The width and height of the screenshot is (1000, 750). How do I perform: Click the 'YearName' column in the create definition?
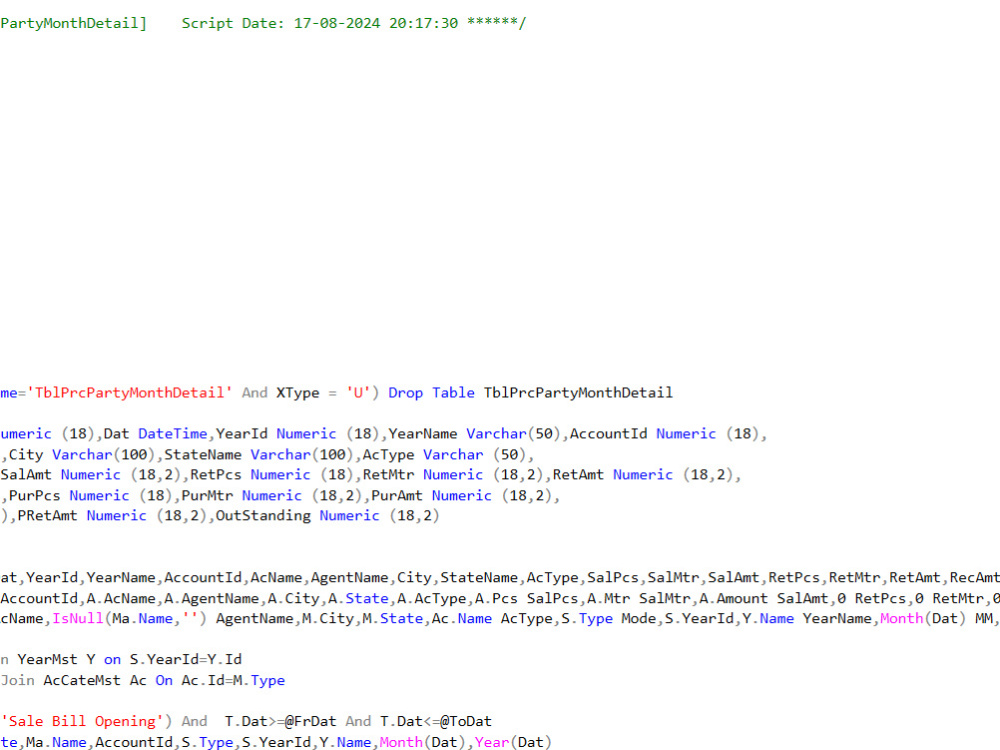pyautogui.click(x=423, y=434)
